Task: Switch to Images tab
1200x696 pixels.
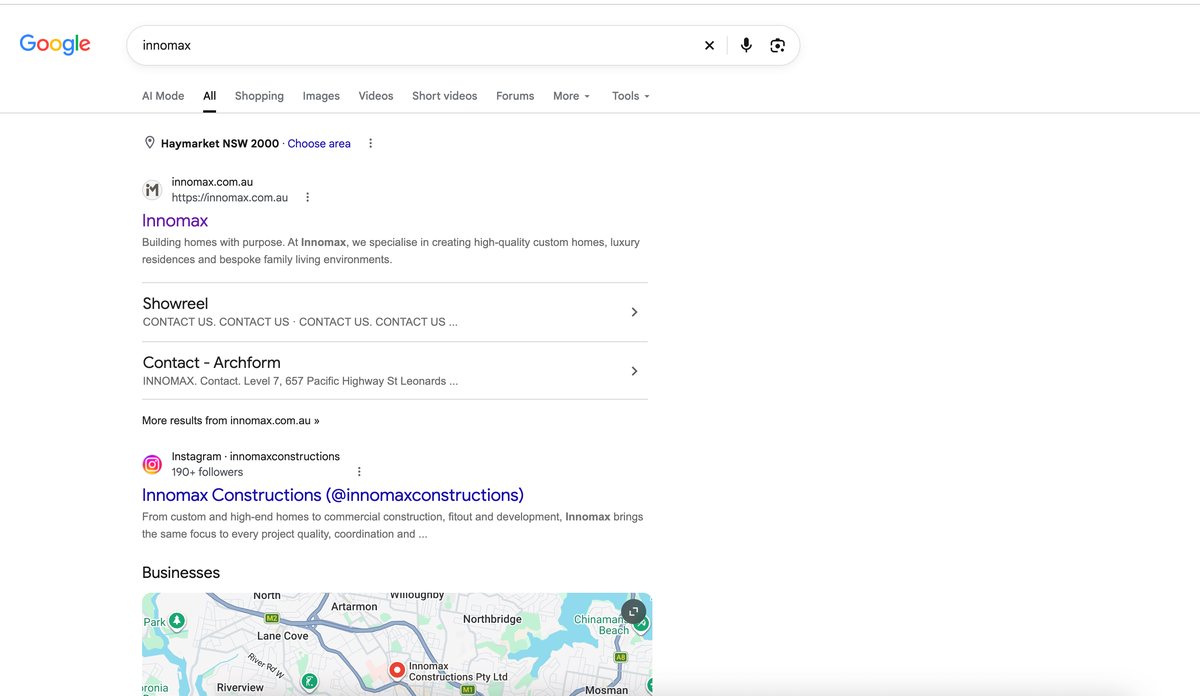Action: (321, 96)
